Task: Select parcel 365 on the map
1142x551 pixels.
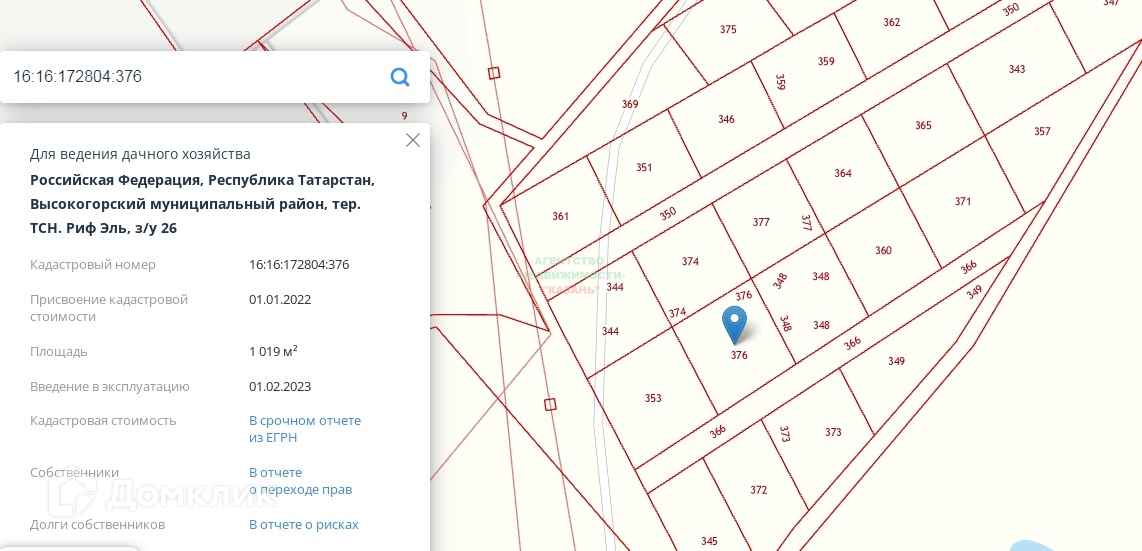Action: point(923,125)
